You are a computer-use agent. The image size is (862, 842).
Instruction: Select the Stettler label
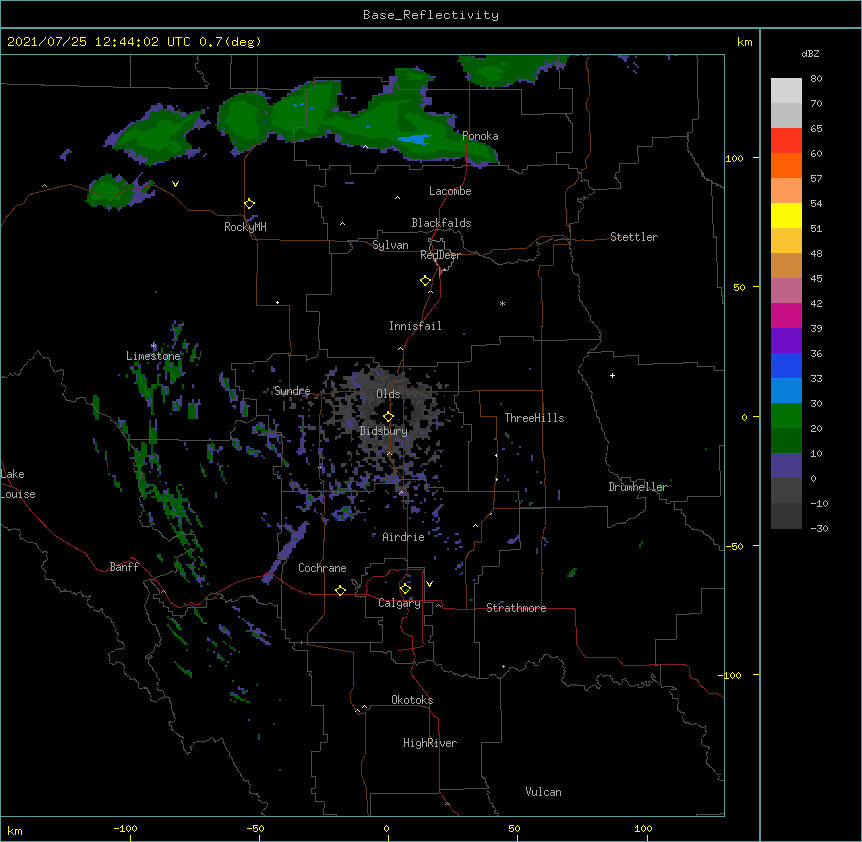634,237
